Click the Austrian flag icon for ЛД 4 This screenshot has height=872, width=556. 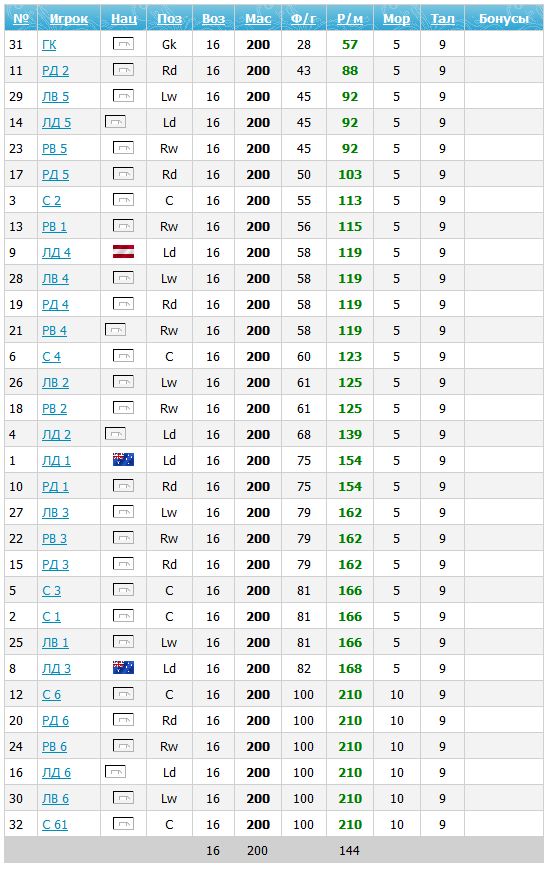click(x=123, y=252)
